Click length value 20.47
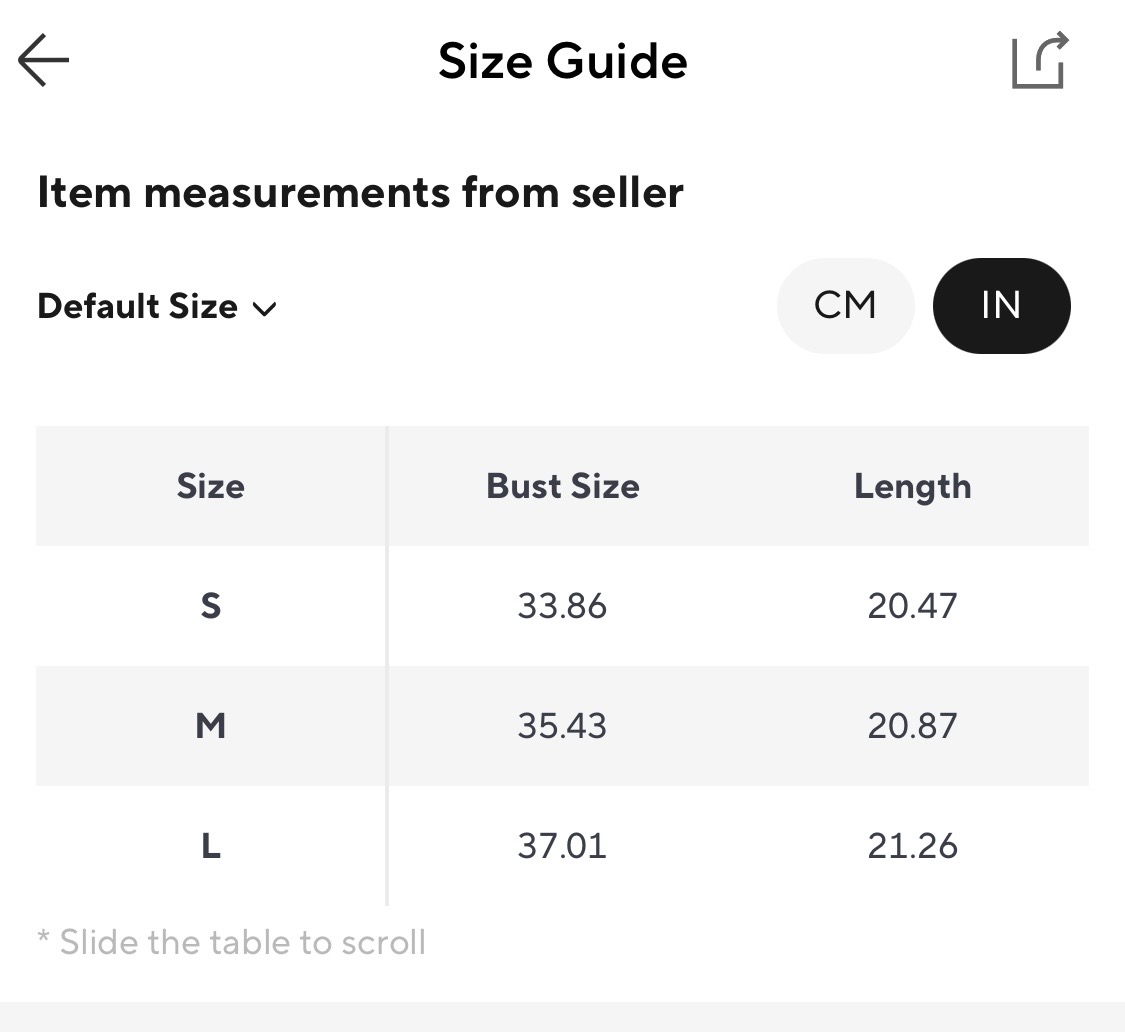The width and height of the screenshot is (1125, 1034). tap(912, 606)
